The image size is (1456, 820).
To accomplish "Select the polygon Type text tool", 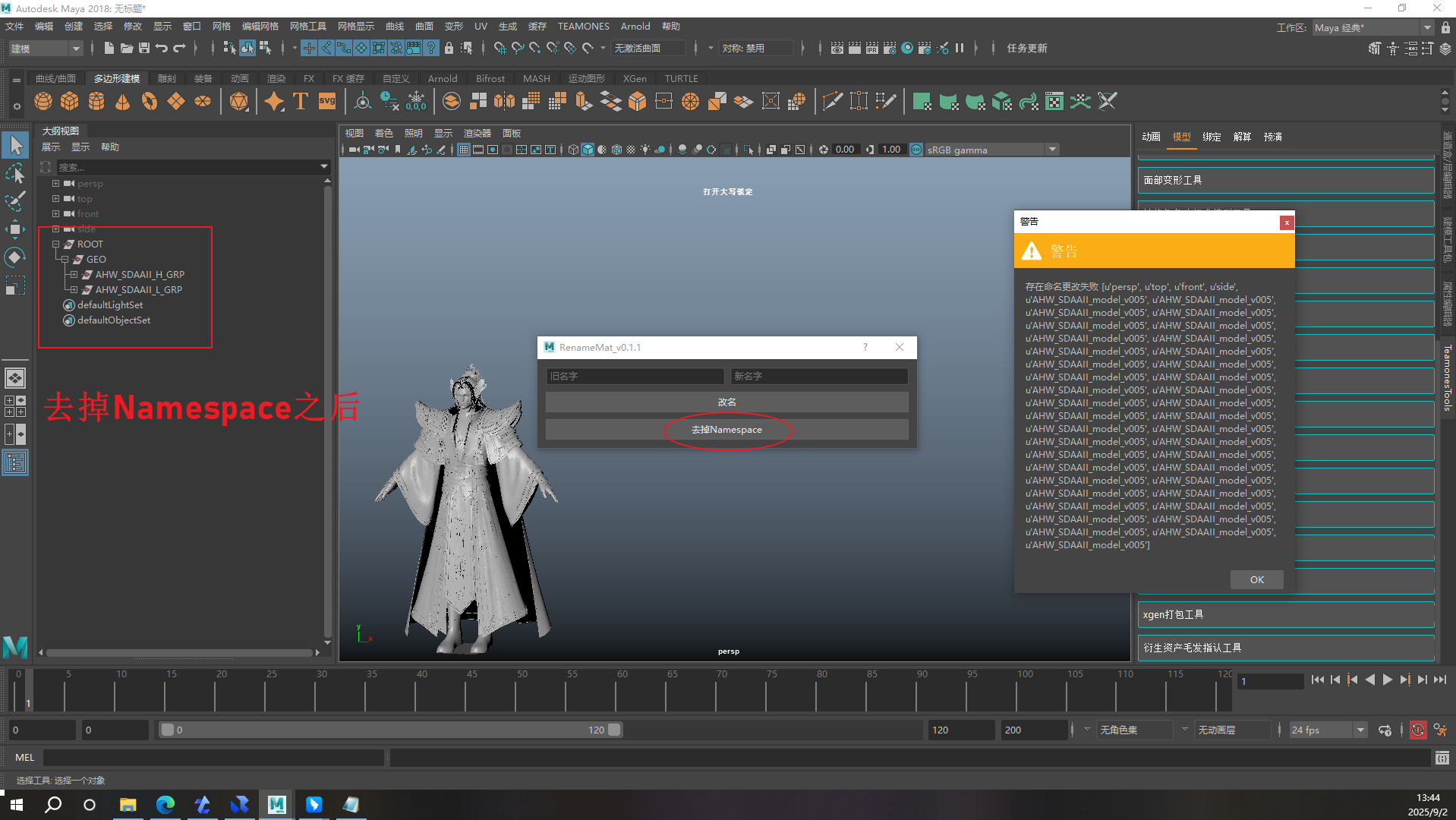I will point(301,102).
